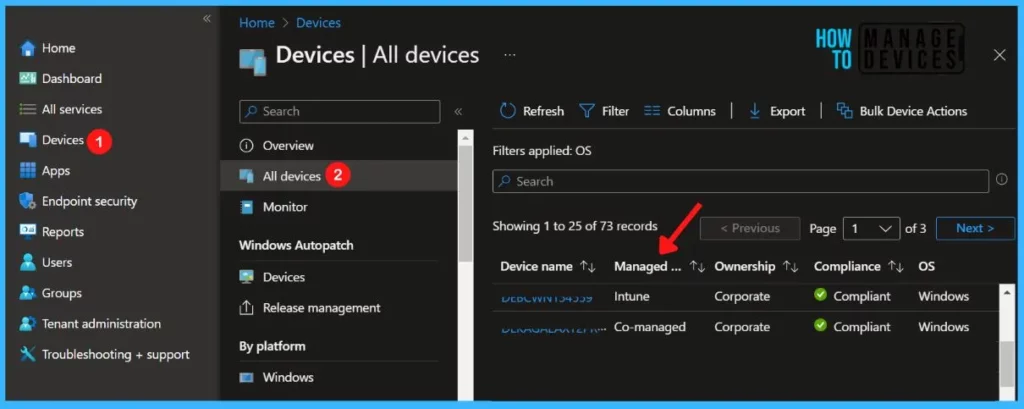Click the 'Filters applied: OS' text

[x=542, y=151]
